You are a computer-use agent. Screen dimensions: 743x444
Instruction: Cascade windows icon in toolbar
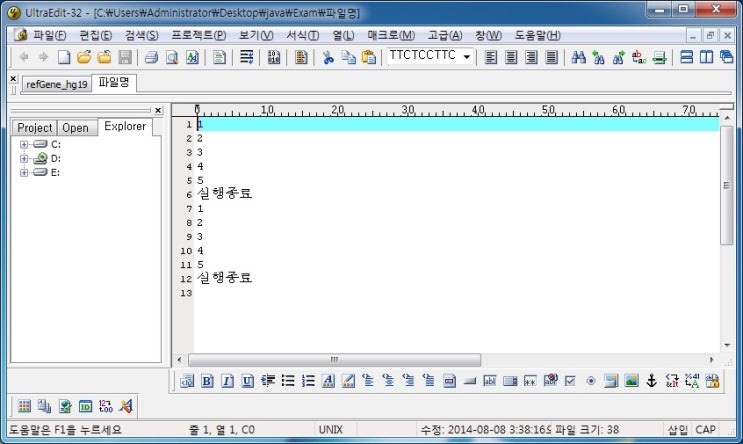[726, 57]
